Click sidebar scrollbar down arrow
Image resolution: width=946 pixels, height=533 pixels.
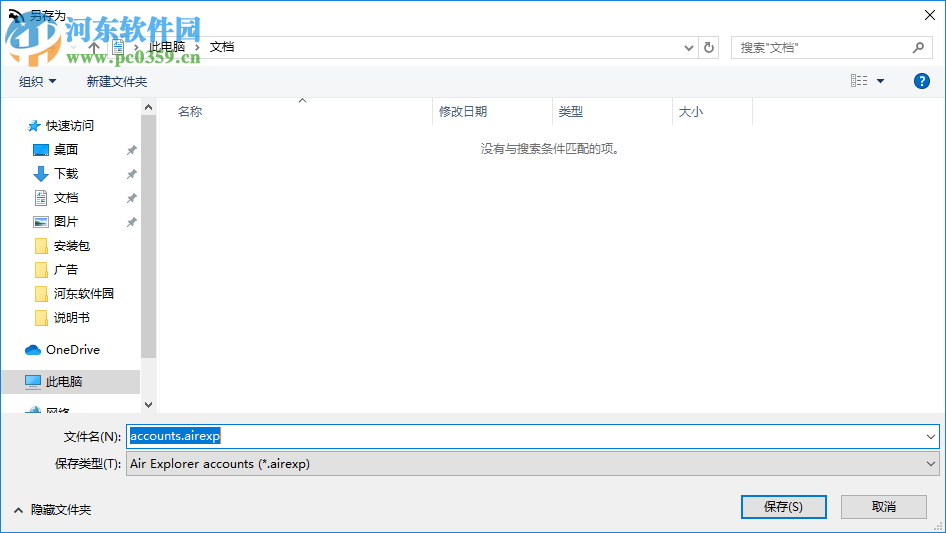[148, 404]
